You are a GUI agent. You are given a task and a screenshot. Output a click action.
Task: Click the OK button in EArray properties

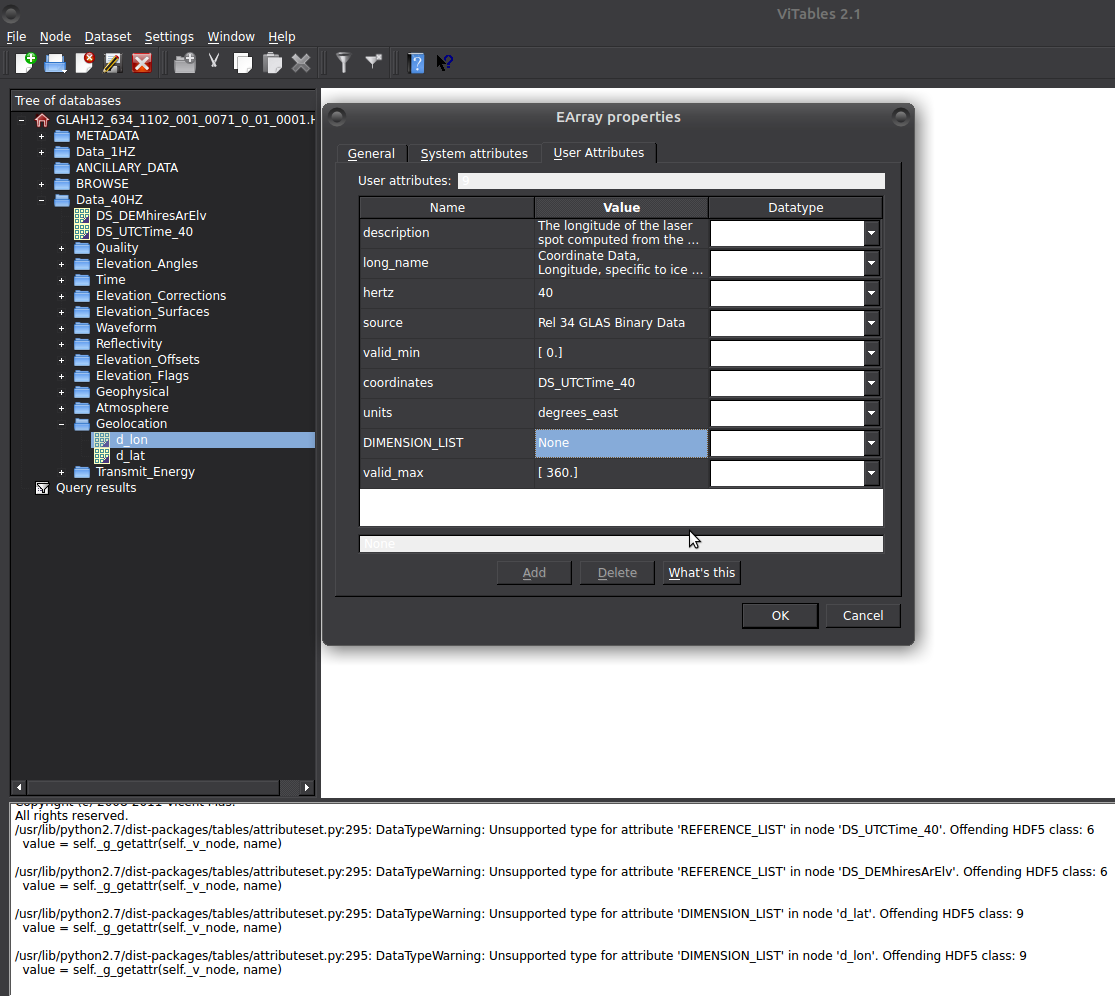779,615
